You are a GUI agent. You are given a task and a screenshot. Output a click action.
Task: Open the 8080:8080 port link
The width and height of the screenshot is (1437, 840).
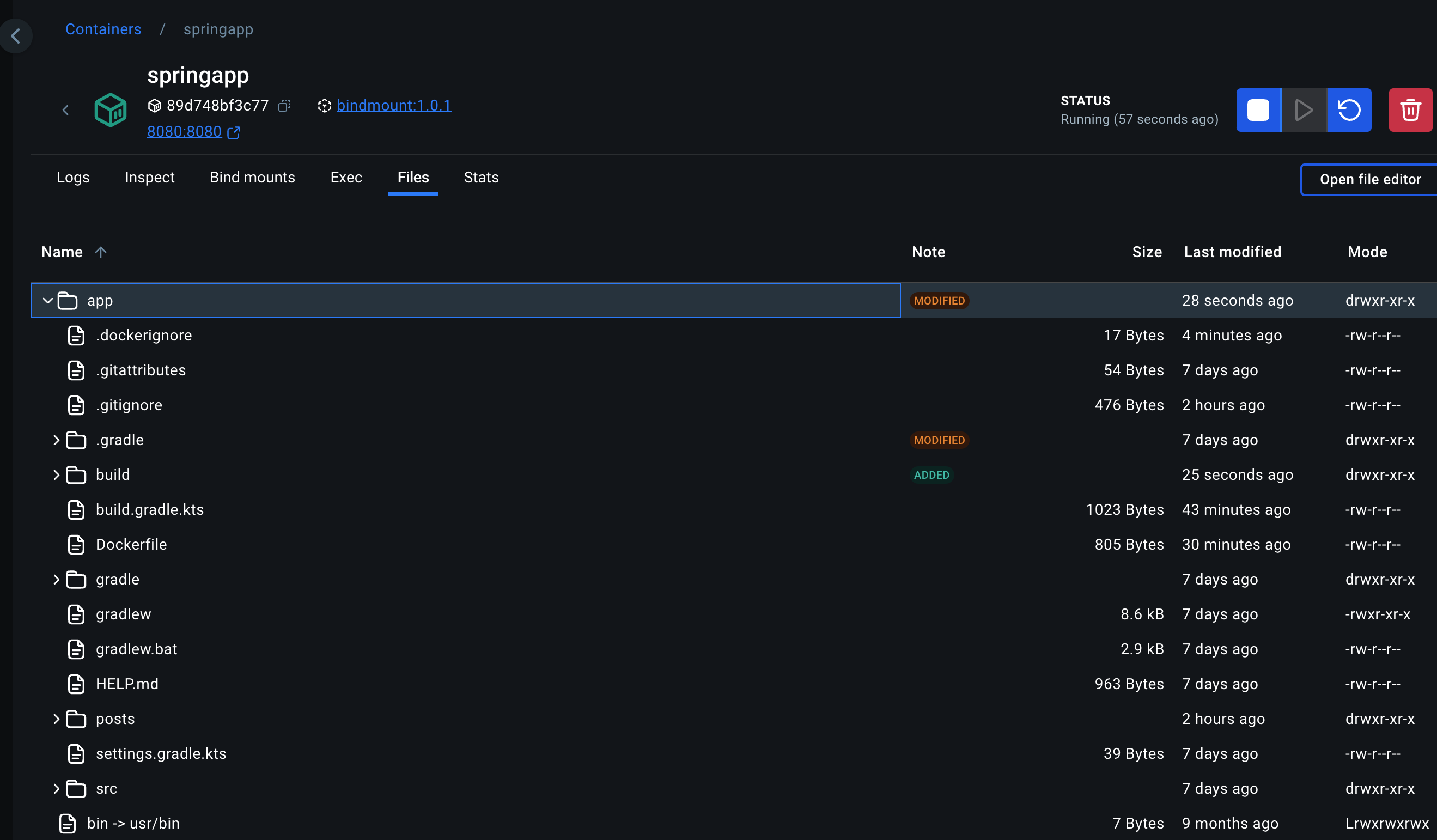point(184,132)
